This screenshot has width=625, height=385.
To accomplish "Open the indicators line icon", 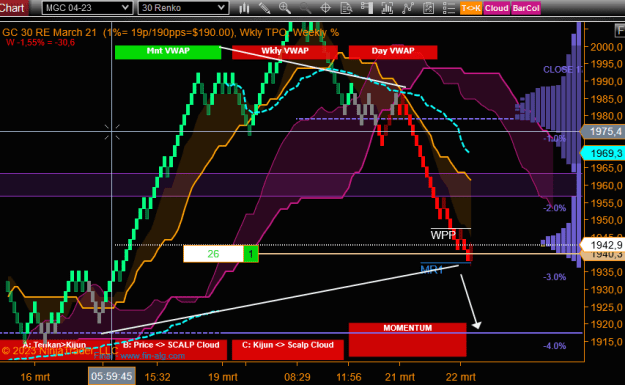I will coord(408,8).
